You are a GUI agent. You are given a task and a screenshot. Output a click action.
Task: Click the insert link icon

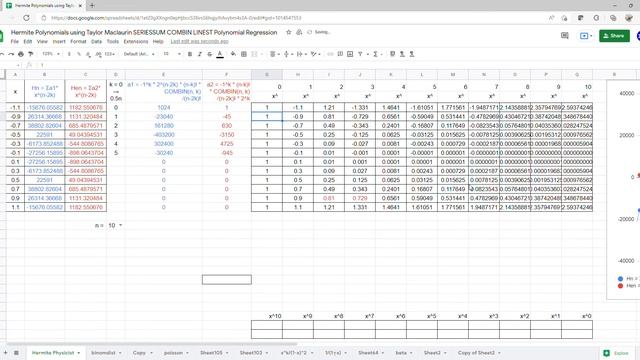pos(330,54)
